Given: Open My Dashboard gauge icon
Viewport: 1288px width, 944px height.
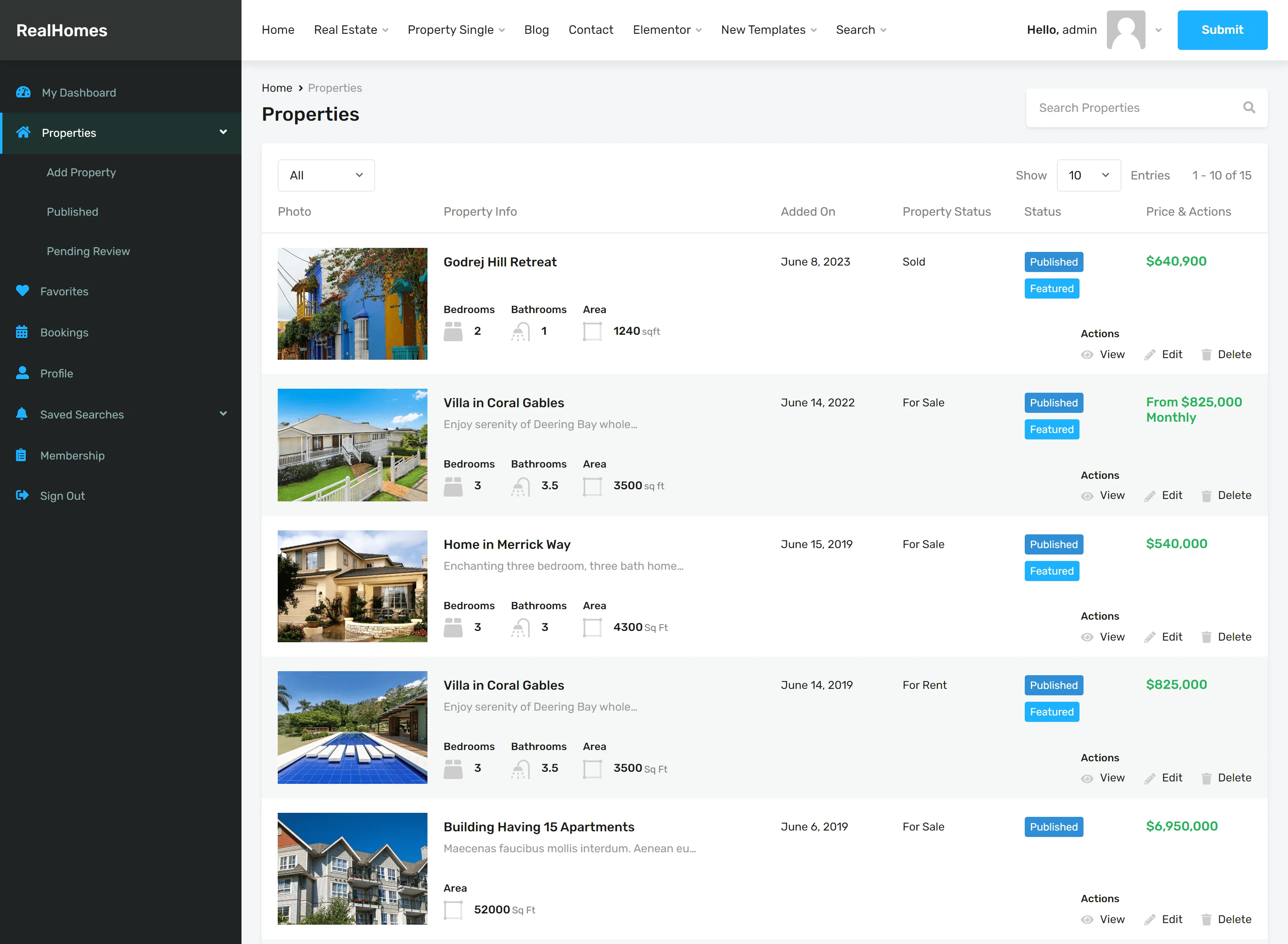Looking at the screenshot, I should (23, 93).
